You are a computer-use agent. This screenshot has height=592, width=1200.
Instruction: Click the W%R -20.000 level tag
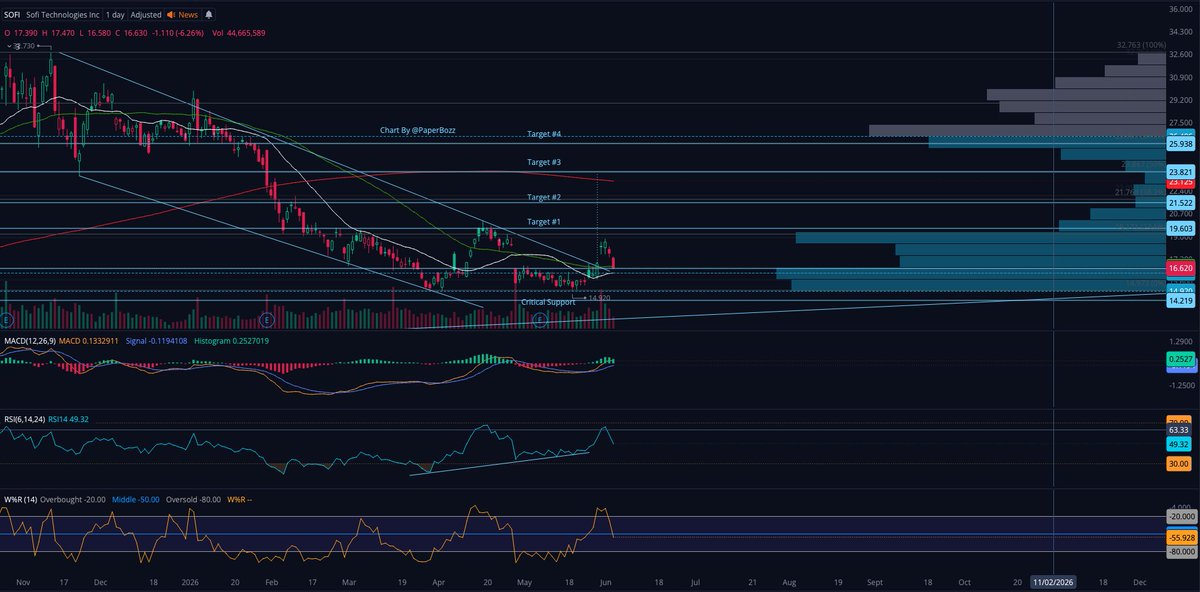click(1181, 517)
